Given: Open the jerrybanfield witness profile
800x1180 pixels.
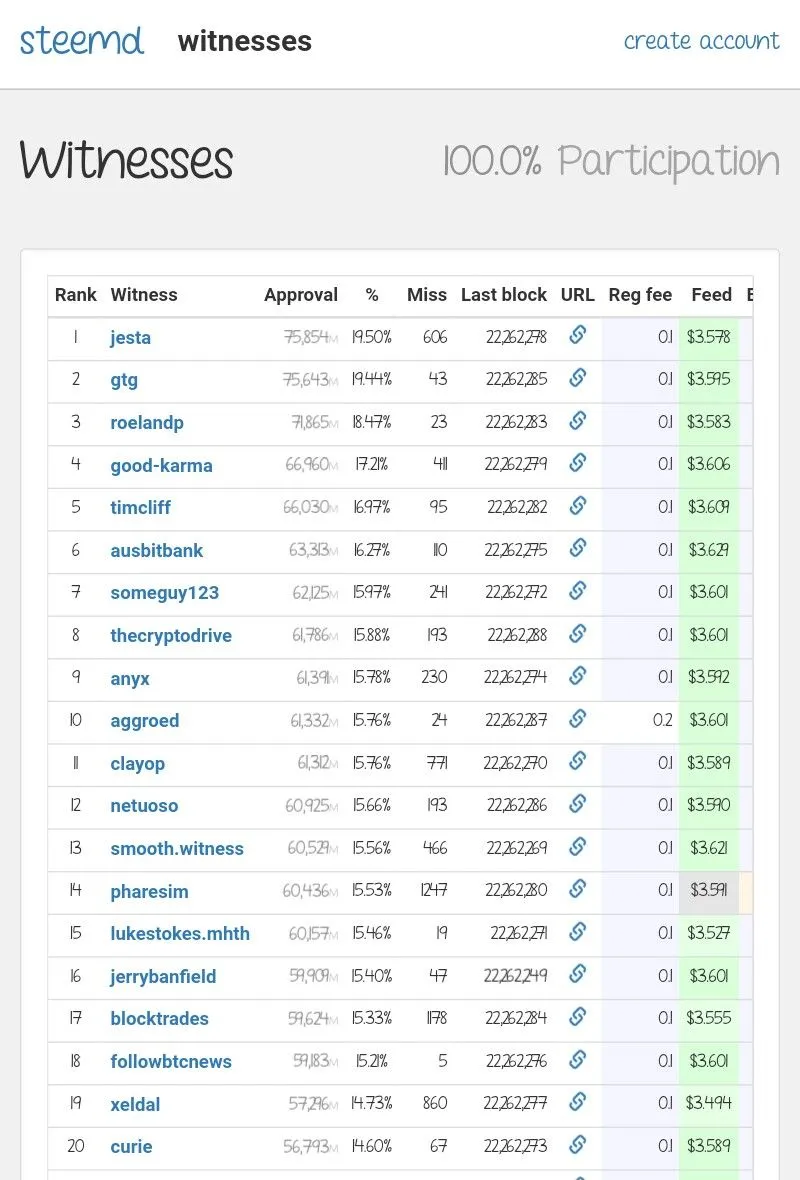Looking at the screenshot, I should tap(163, 977).
